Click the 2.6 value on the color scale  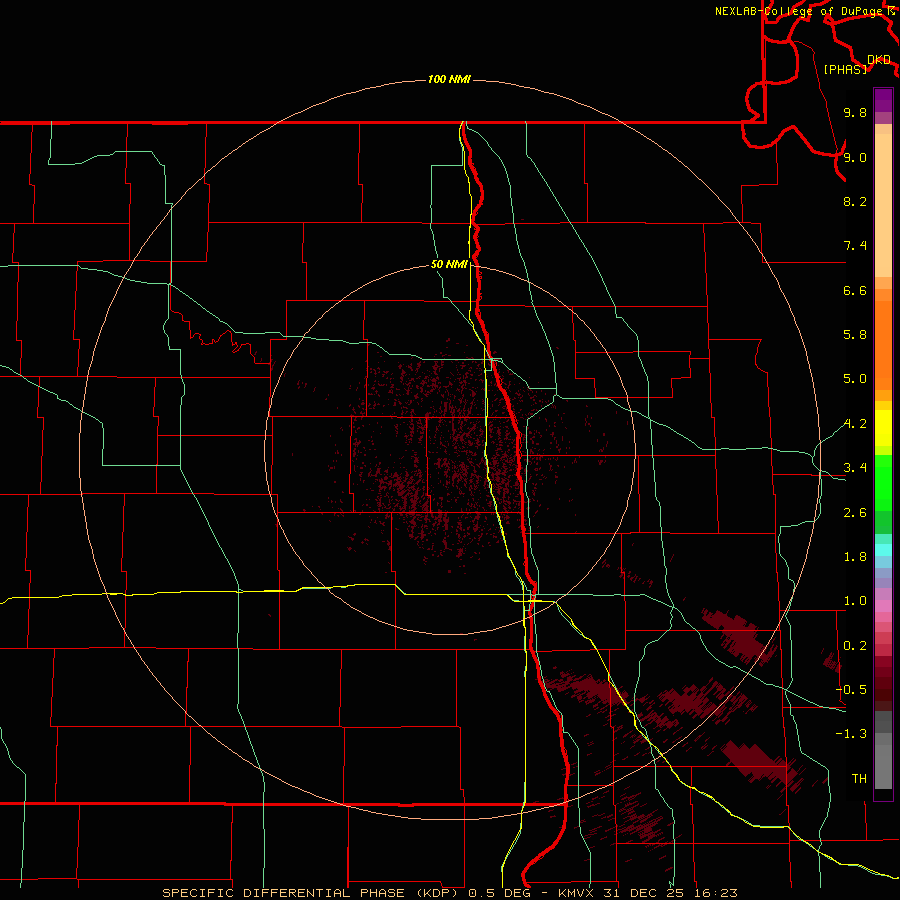tap(855, 513)
